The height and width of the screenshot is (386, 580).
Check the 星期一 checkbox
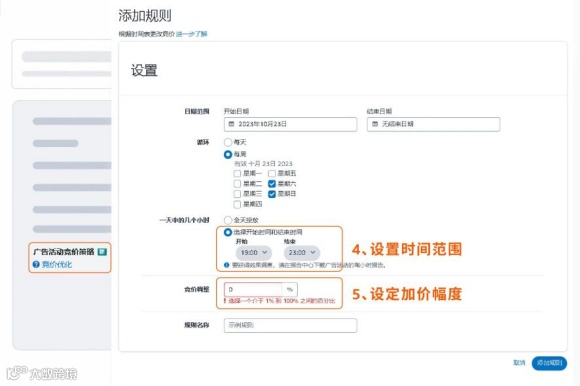click(x=237, y=173)
